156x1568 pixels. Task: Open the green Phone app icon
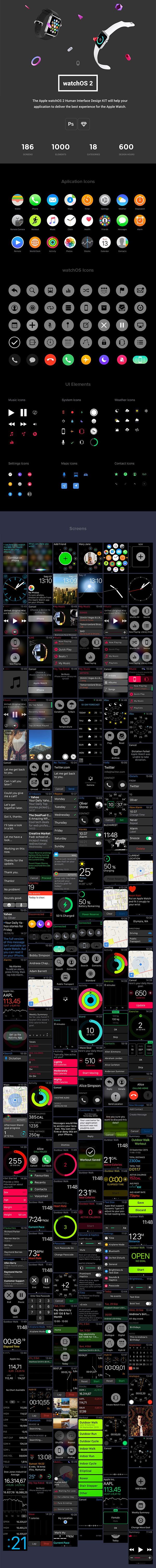click(x=35, y=200)
